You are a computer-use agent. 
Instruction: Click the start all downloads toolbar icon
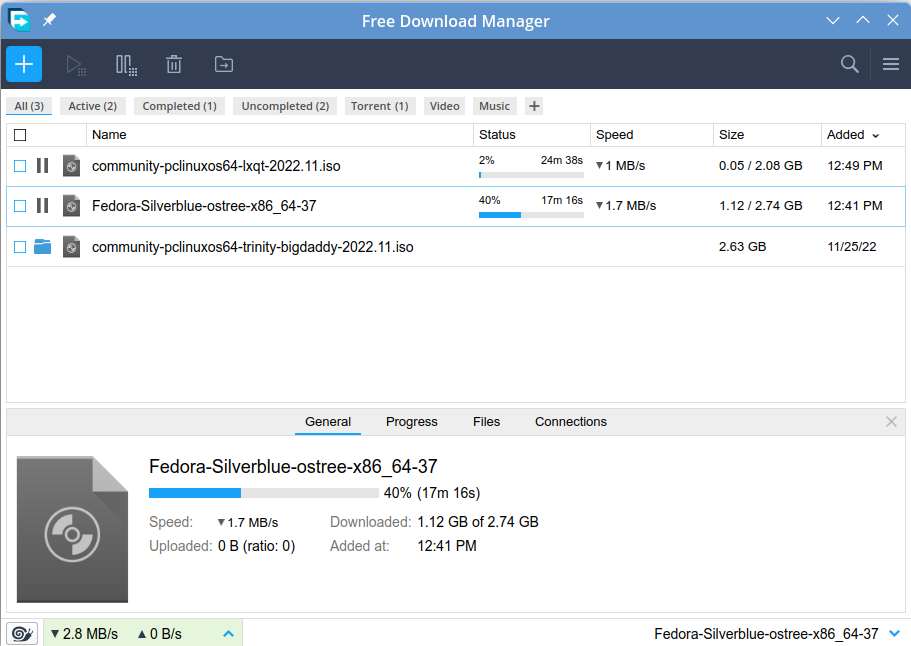76,64
